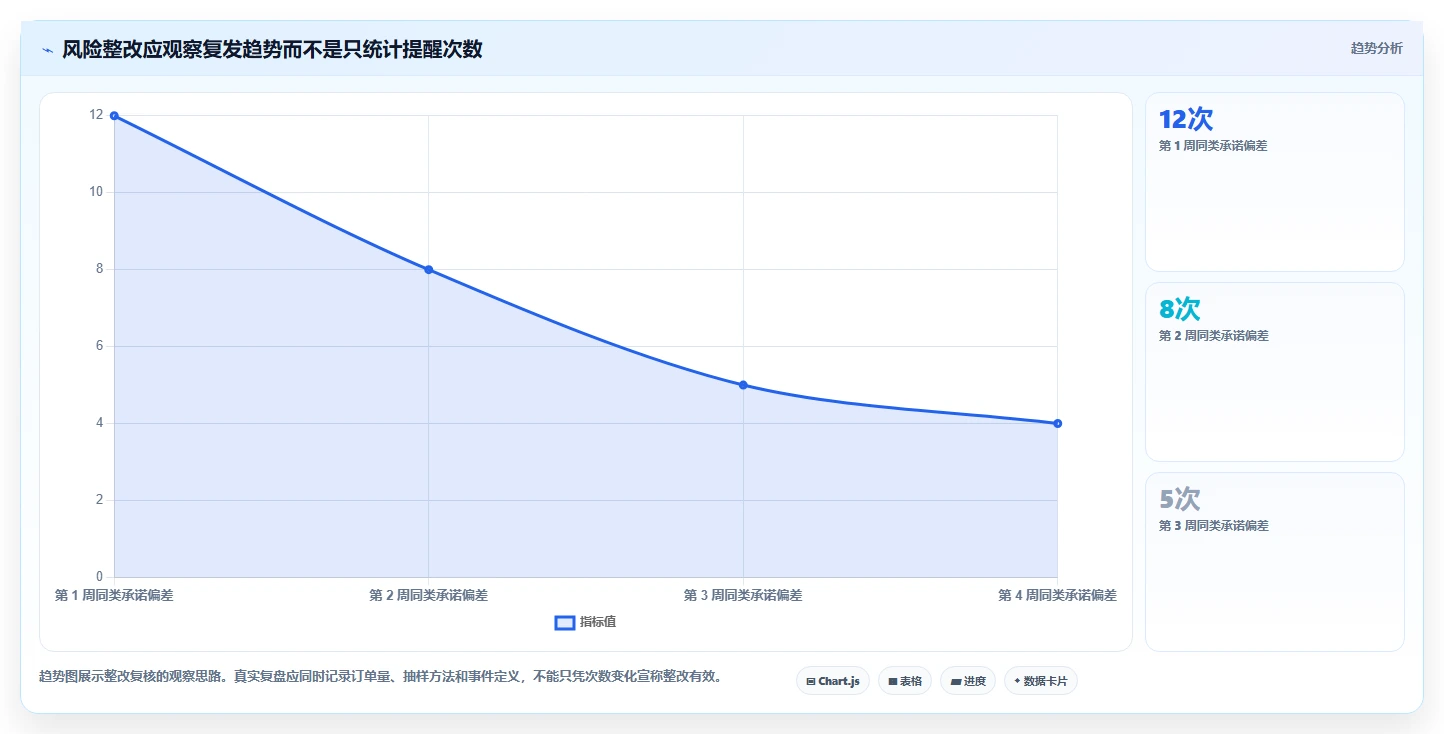Click the week 3 data point at 5
Viewport: 1444px width, 734px height.
(x=743, y=385)
